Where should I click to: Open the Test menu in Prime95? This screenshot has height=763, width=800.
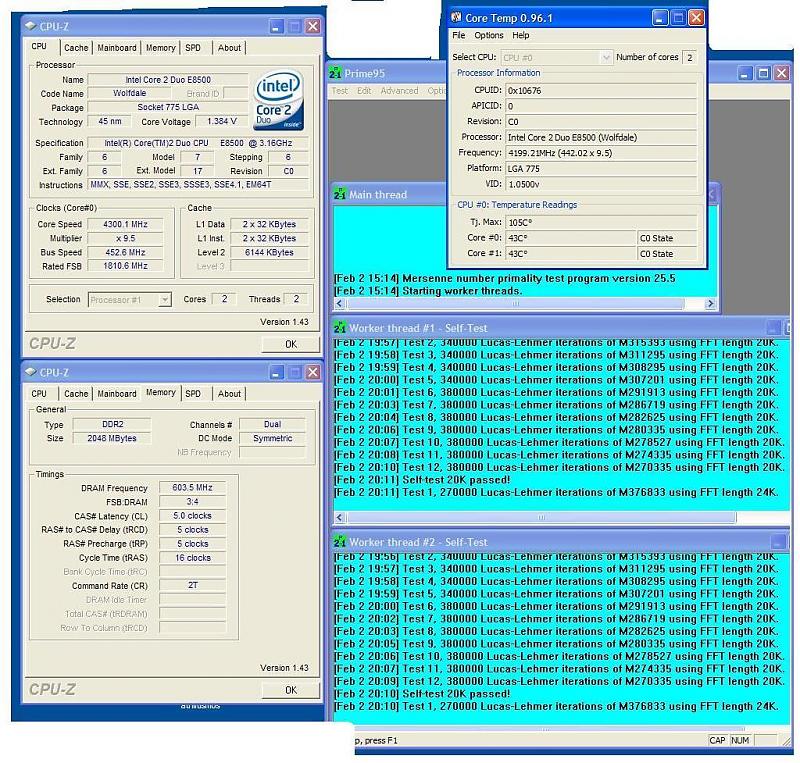coord(339,90)
